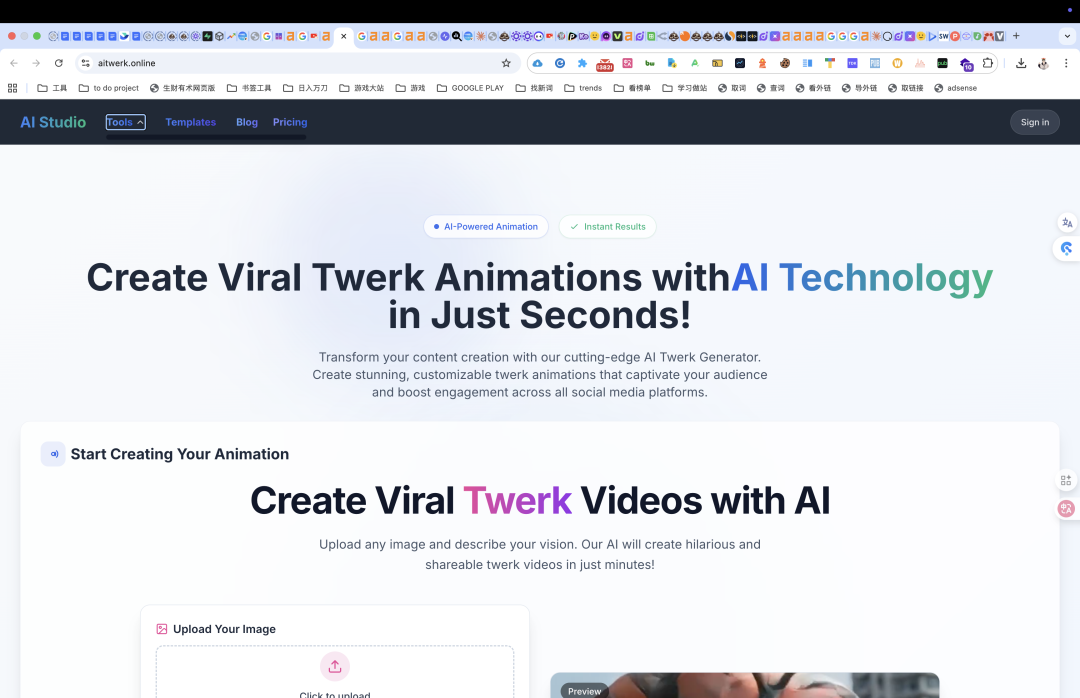Open the dark chart trend extension

pos(740,63)
